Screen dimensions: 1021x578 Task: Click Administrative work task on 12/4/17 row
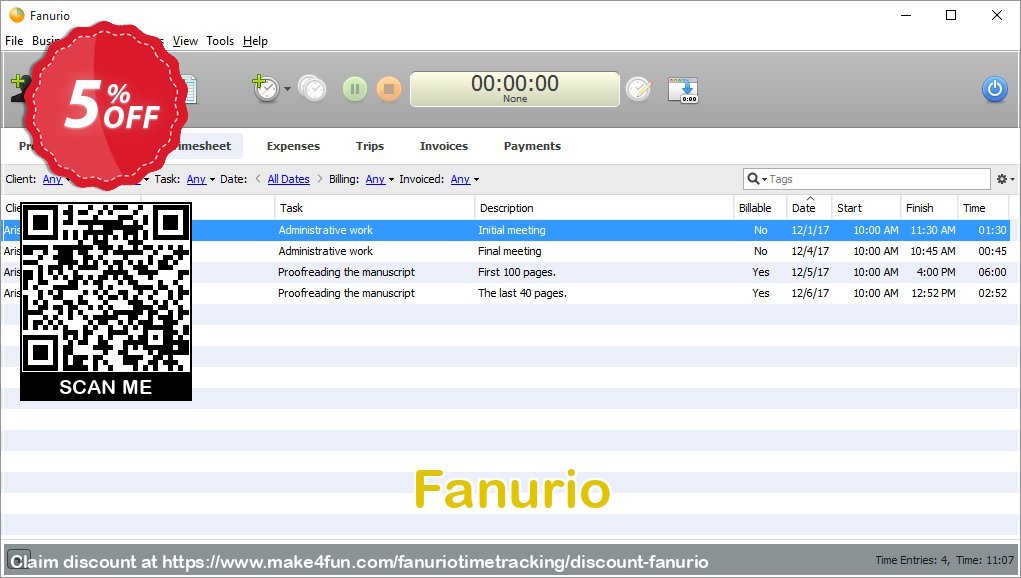(x=326, y=251)
